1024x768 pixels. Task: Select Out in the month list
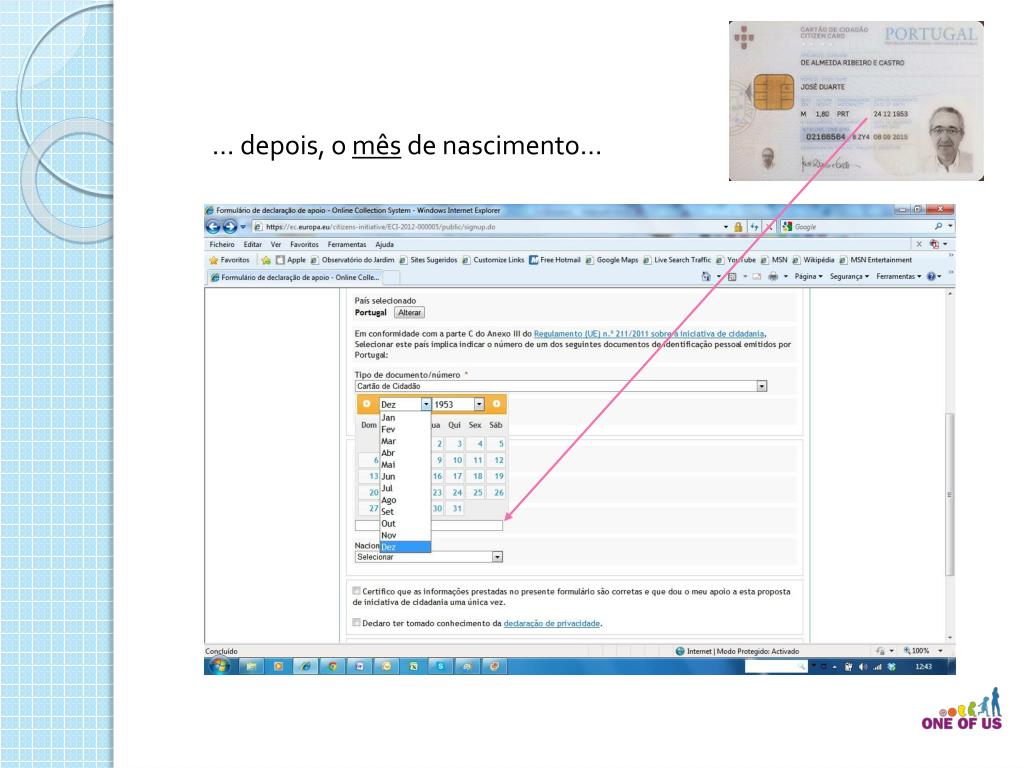click(x=405, y=524)
